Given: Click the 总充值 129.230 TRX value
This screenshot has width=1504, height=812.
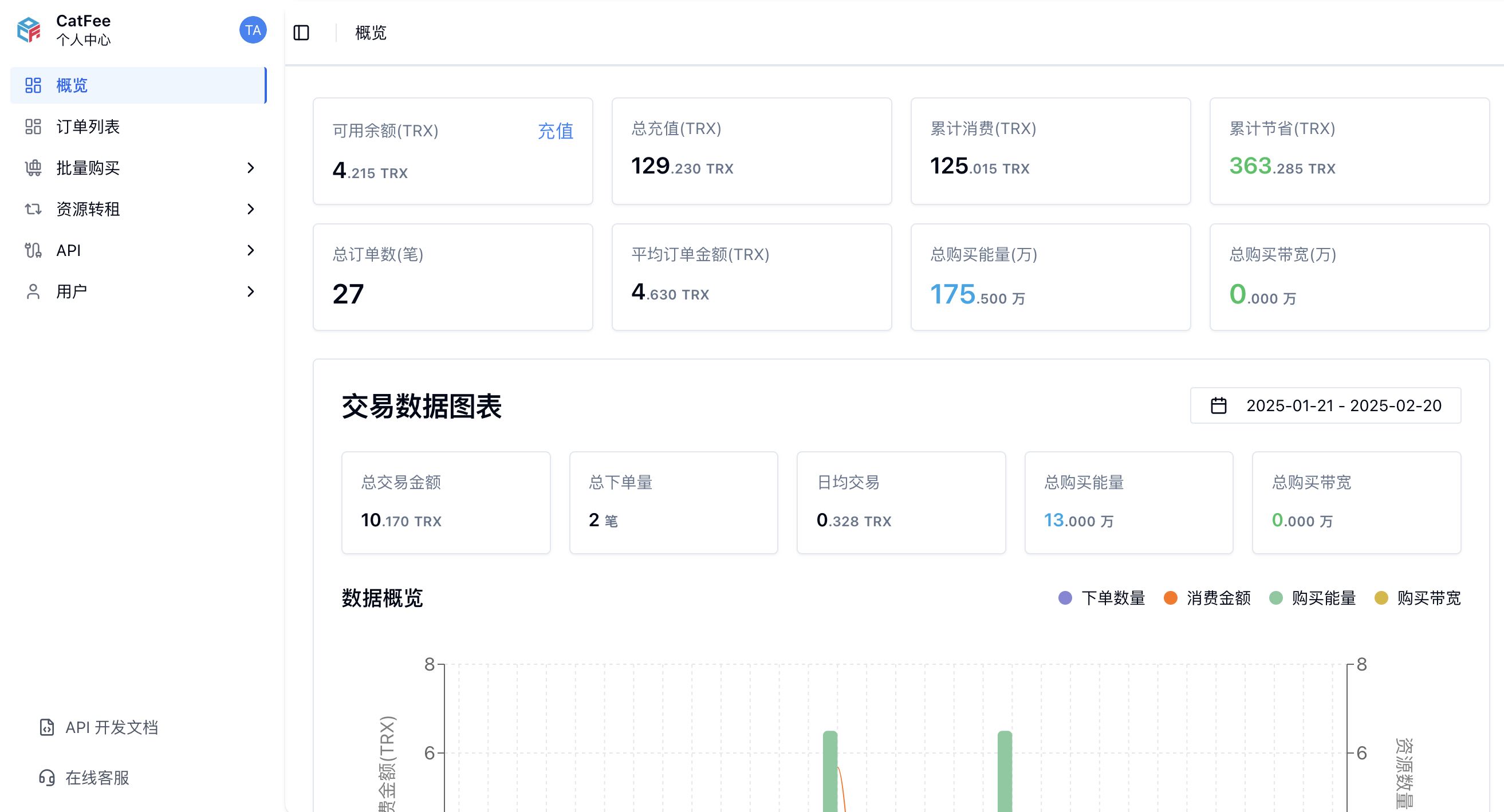Looking at the screenshot, I should 682,167.
